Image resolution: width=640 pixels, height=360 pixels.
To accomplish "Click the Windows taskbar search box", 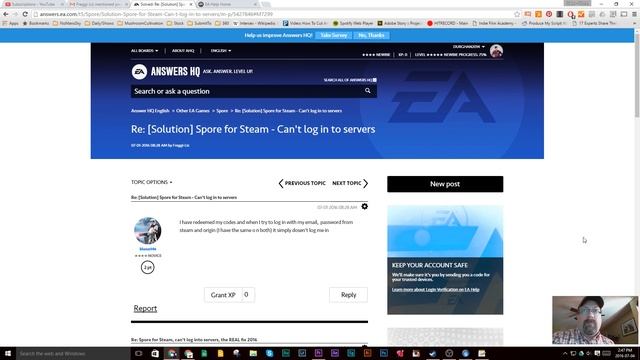I will click(x=73, y=353).
